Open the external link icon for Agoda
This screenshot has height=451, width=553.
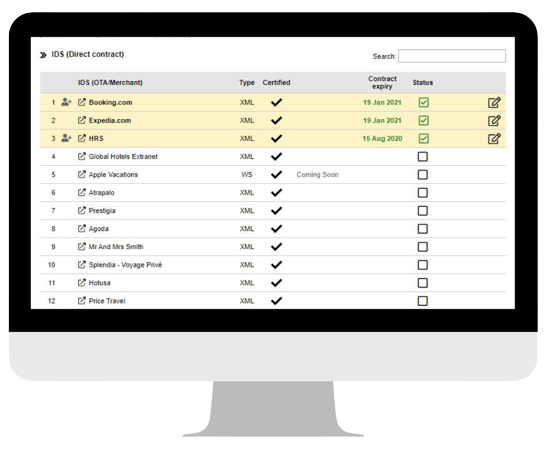coord(81,228)
